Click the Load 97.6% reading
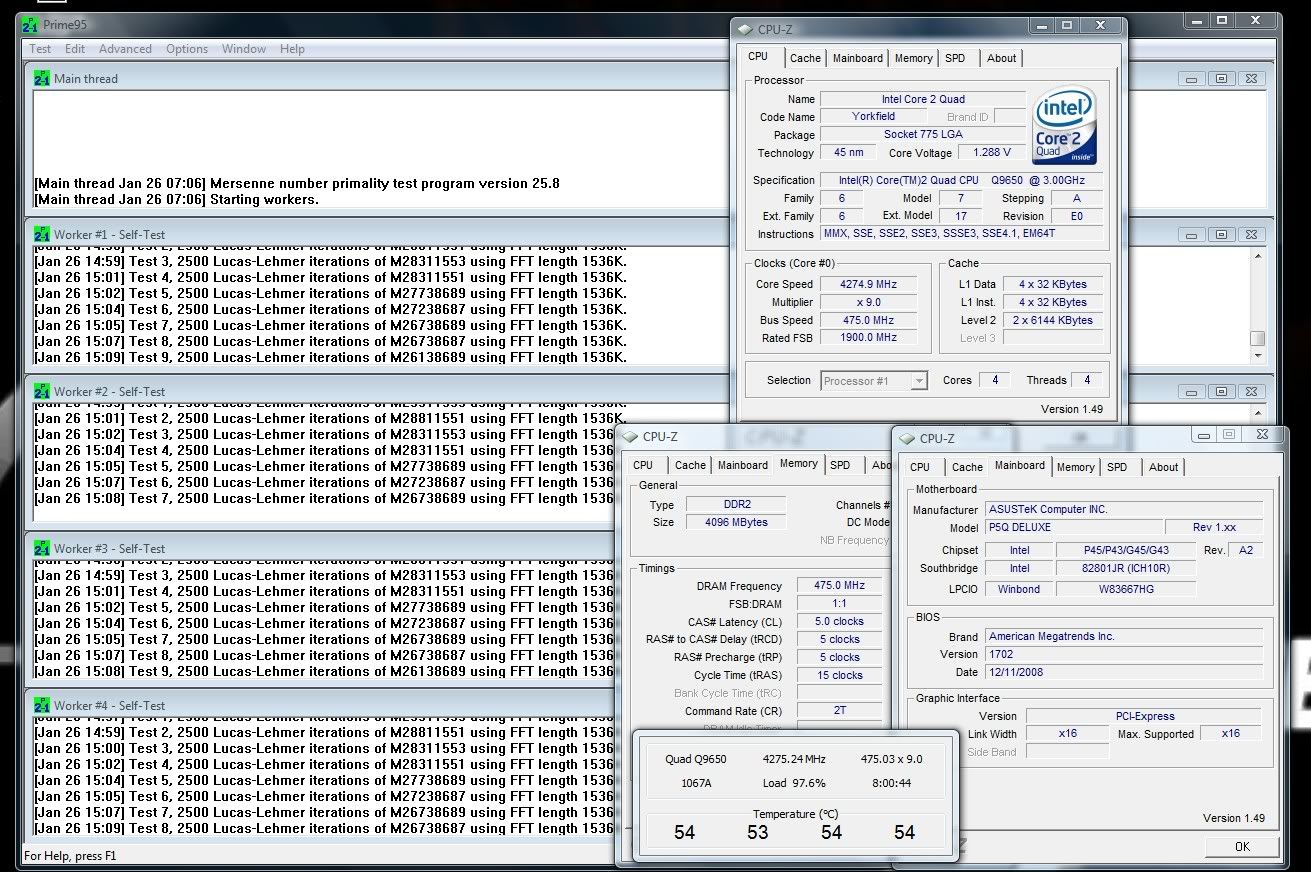 (x=794, y=783)
